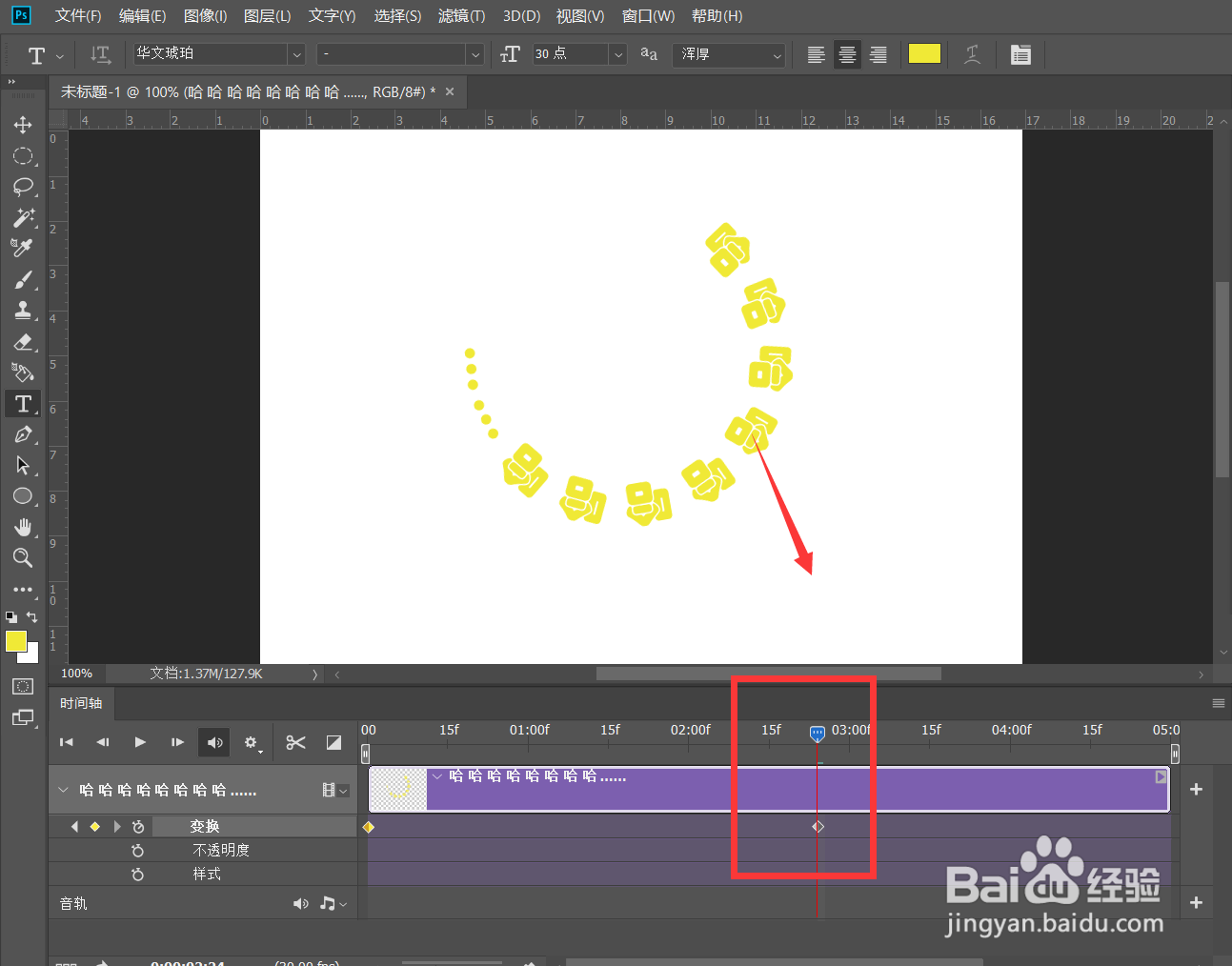
Task: Open the 编辑(E) menu
Action: coord(142,16)
